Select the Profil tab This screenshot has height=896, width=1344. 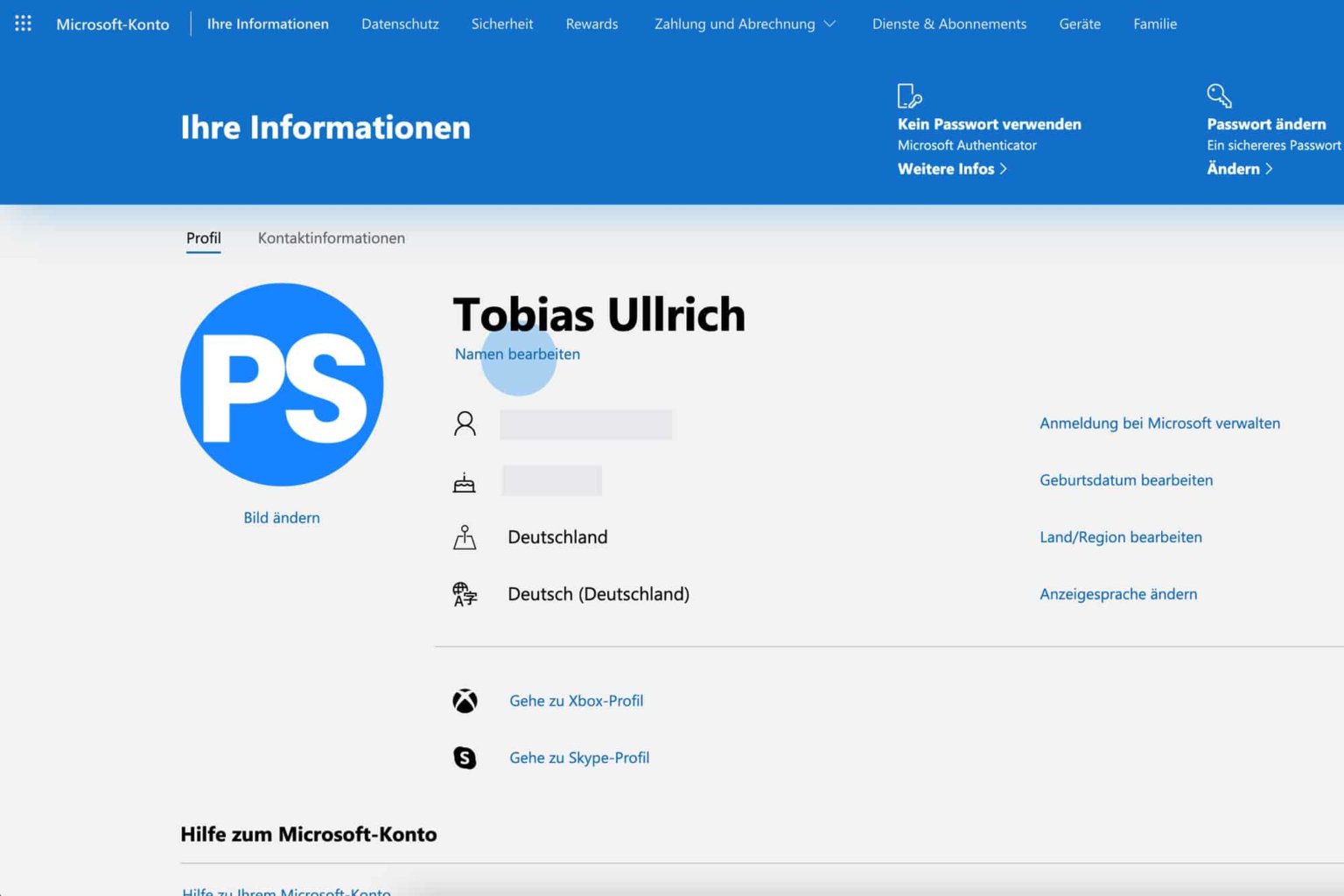pos(203,237)
